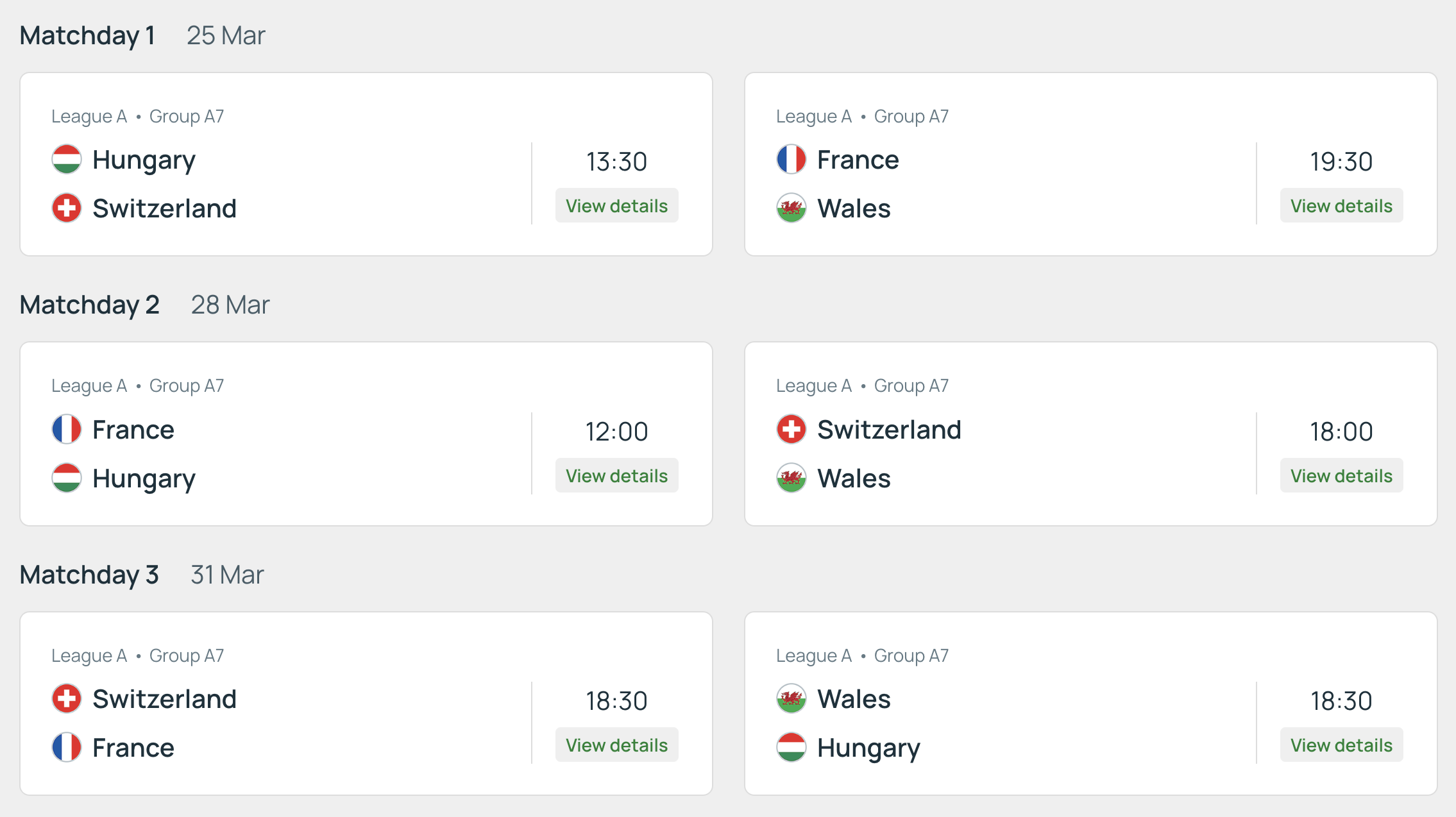Open details of France vs Hungary match
The image size is (1456, 817).
click(x=616, y=476)
